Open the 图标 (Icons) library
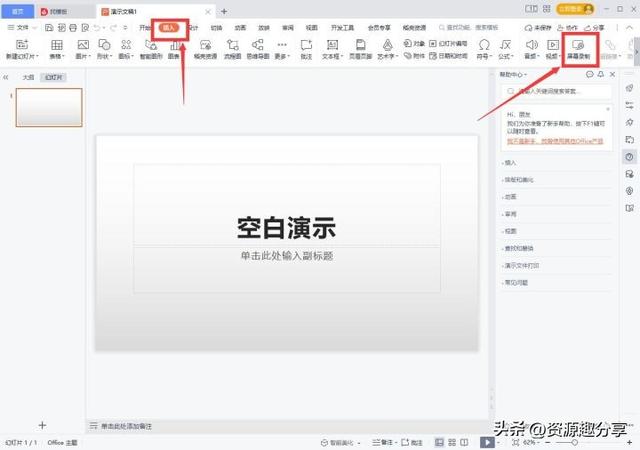 126,49
